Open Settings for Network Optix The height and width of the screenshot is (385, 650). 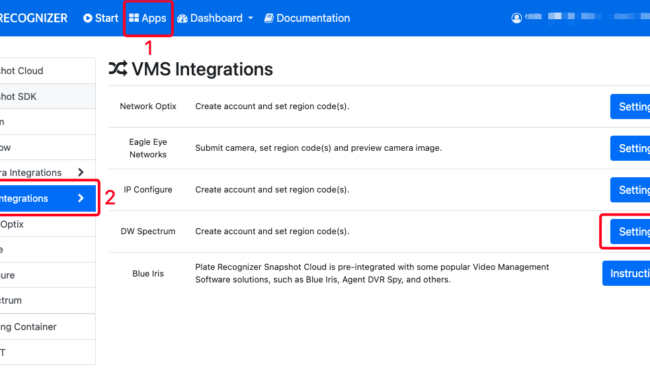point(630,107)
